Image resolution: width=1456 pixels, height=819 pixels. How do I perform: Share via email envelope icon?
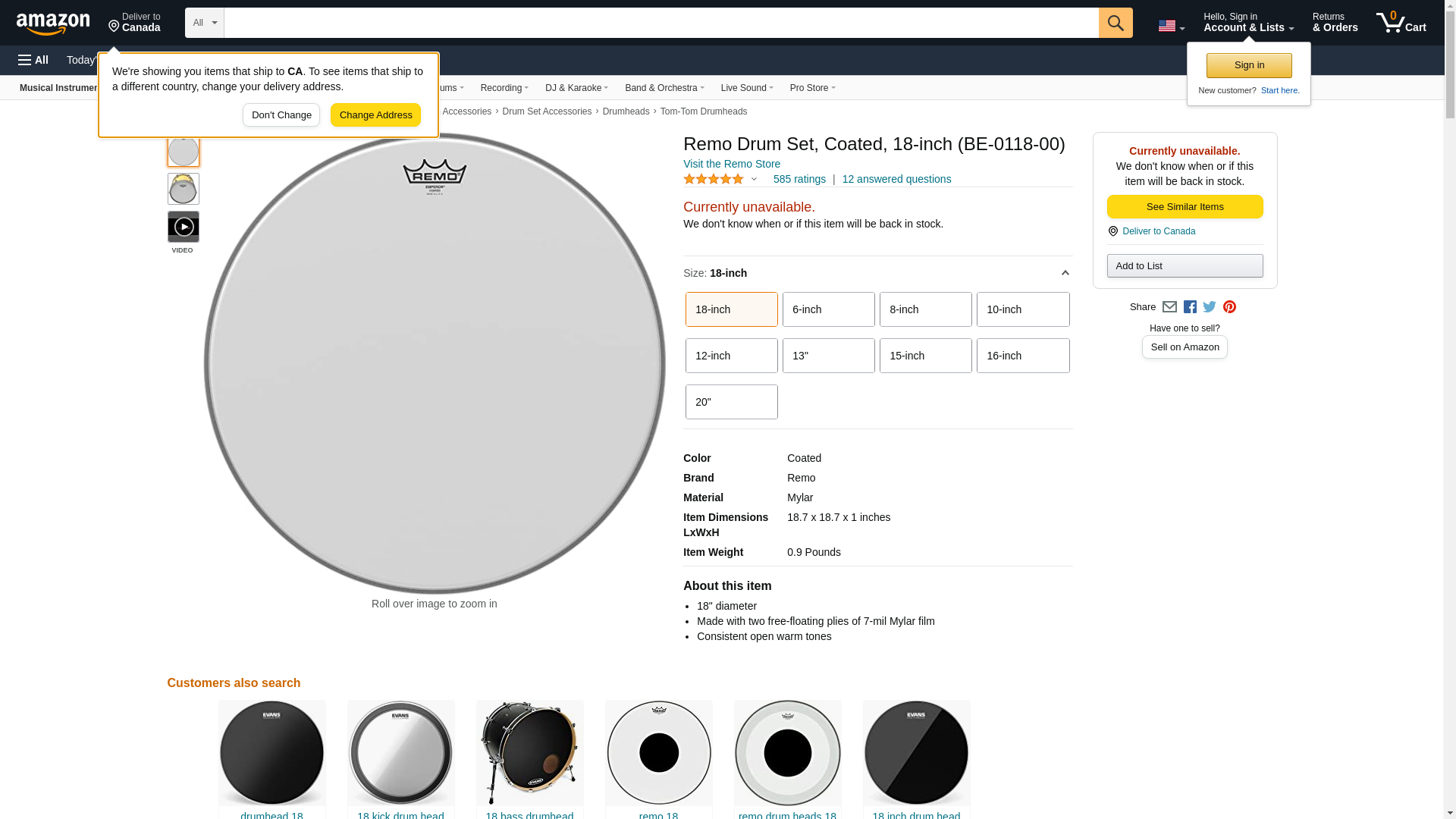tap(1169, 307)
